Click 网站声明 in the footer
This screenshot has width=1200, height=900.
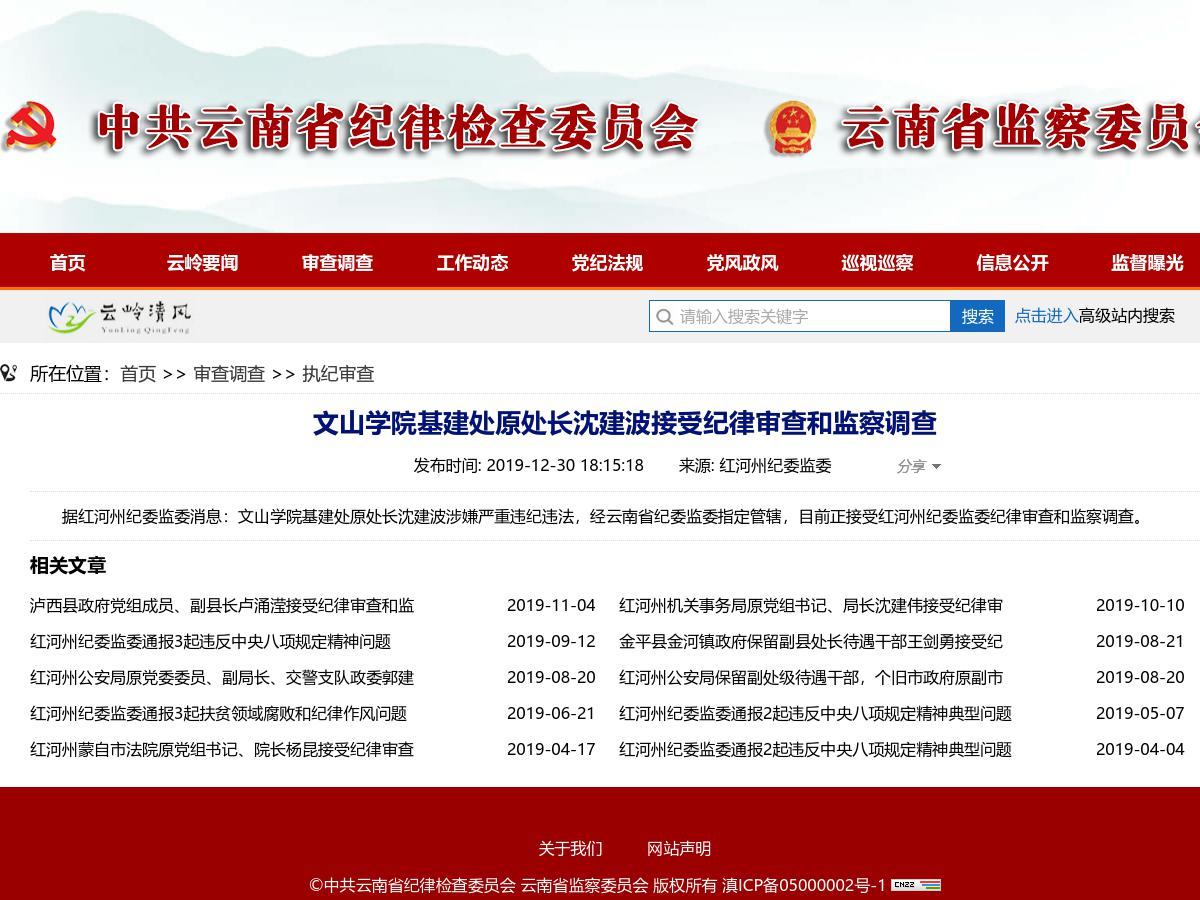coord(678,849)
